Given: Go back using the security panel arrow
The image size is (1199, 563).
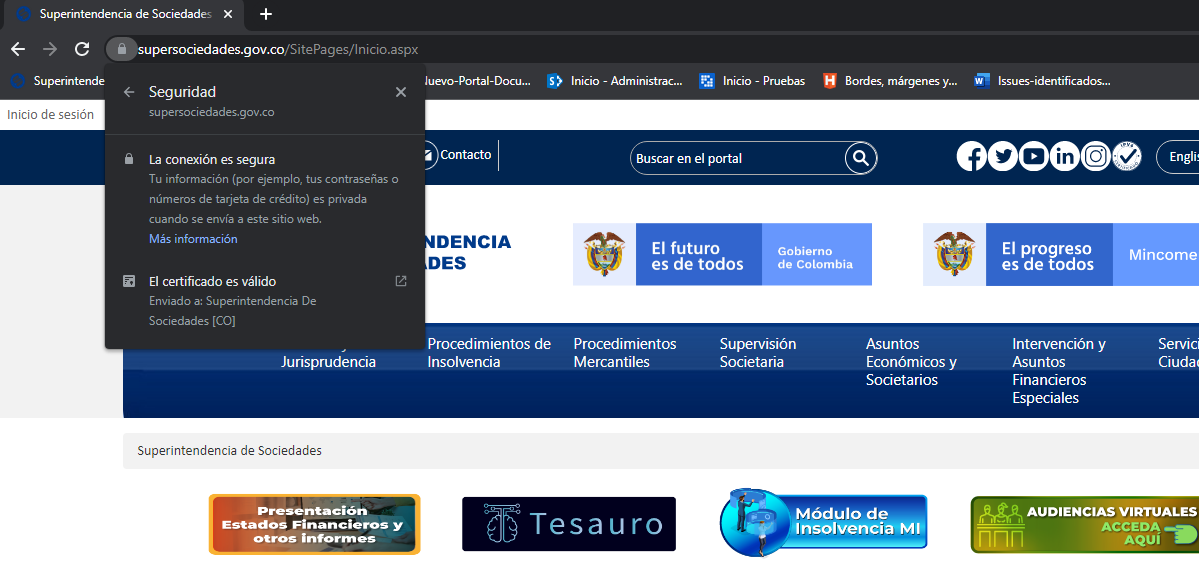Looking at the screenshot, I should [129, 92].
